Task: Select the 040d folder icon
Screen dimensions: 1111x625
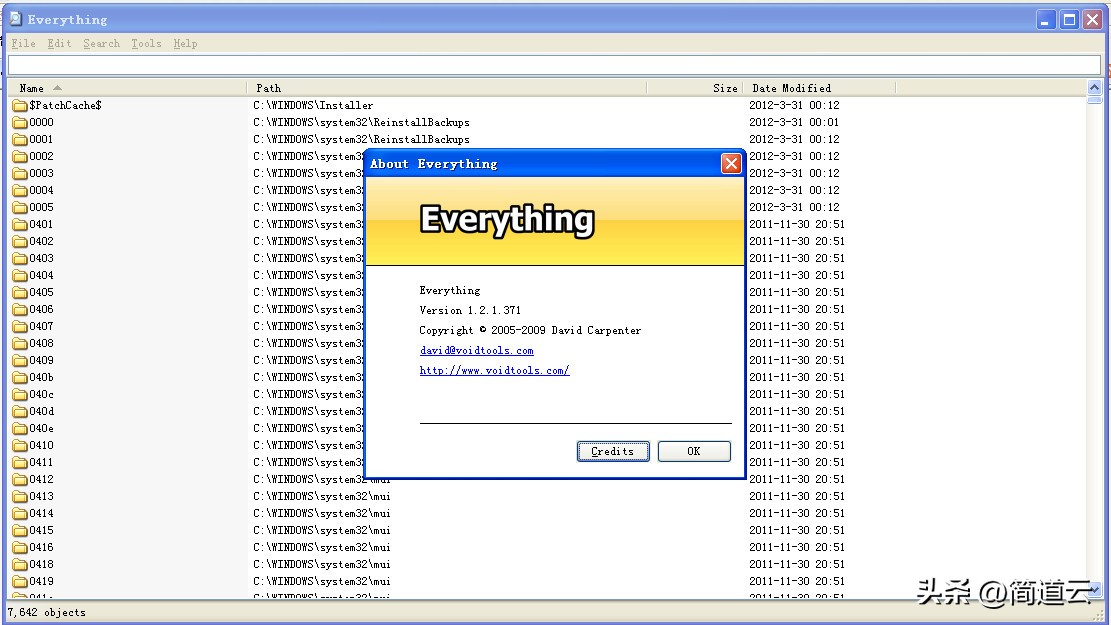Action: pyautogui.click(x=20, y=412)
